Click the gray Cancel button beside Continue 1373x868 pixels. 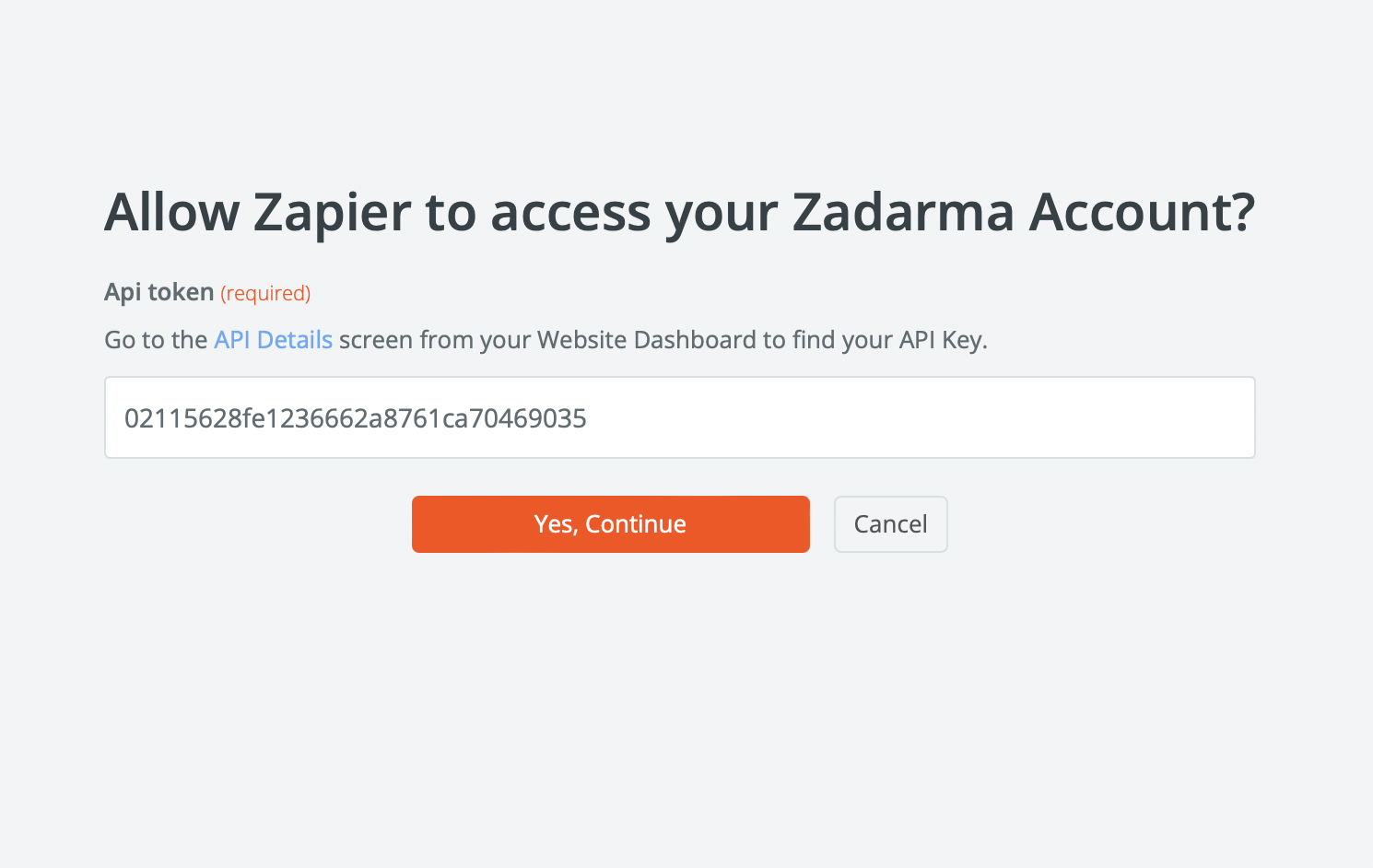point(890,524)
